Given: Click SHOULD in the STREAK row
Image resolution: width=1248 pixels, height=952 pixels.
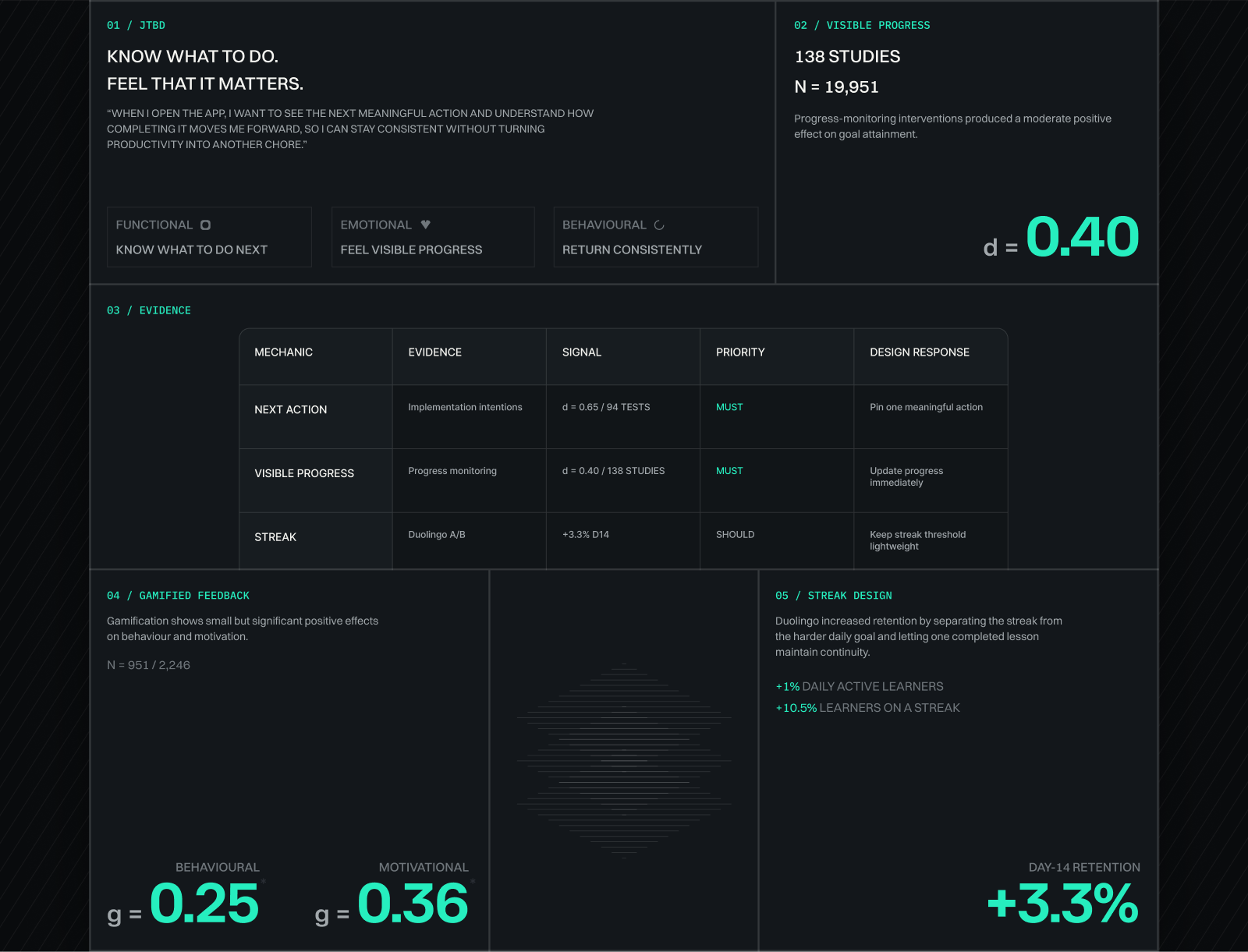Looking at the screenshot, I should tap(735, 535).
